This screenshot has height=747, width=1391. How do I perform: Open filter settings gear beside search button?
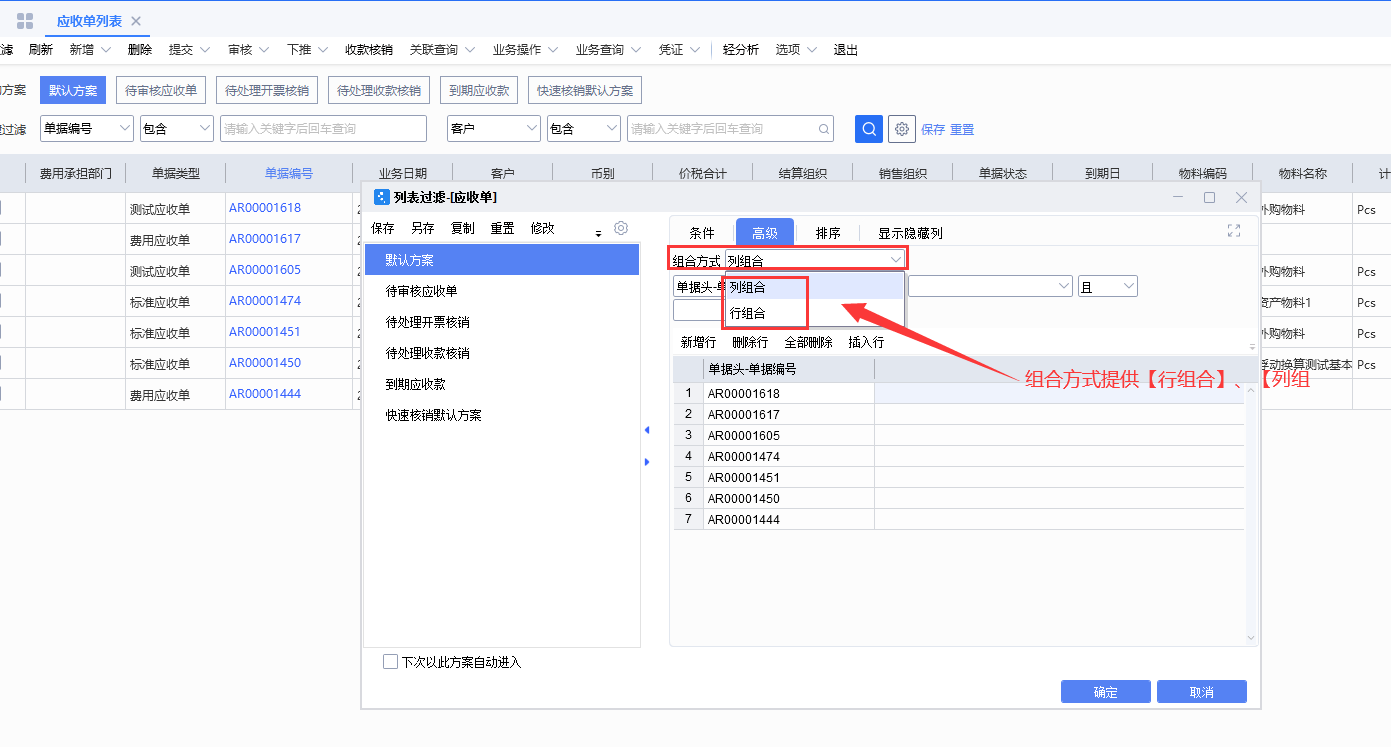pos(902,129)
